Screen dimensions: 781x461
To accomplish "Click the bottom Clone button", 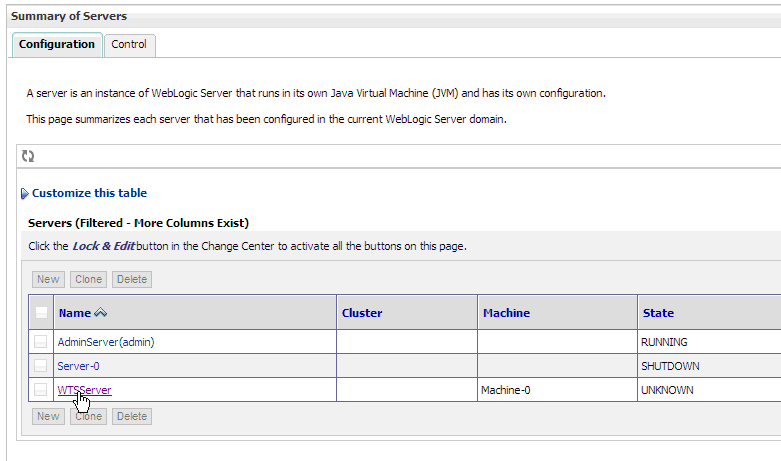I will 88,416.
